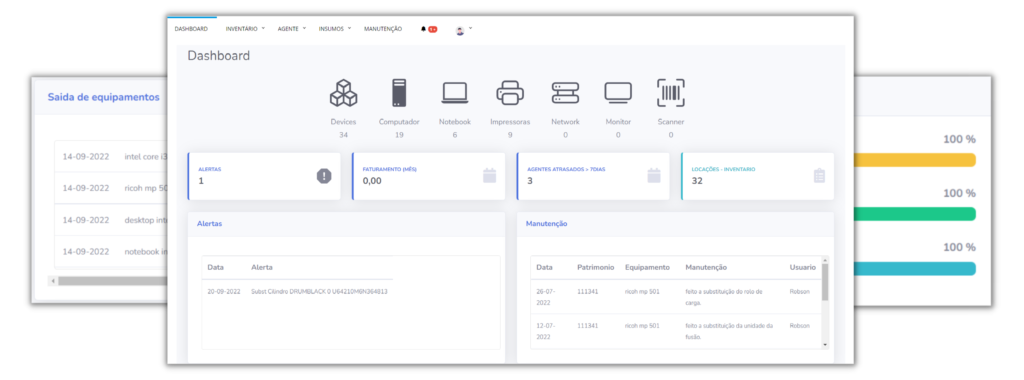This screenshot has height=380, width=1024.
Task: Click the Impressoras printer icon
Action: click(x=510, y=93)
